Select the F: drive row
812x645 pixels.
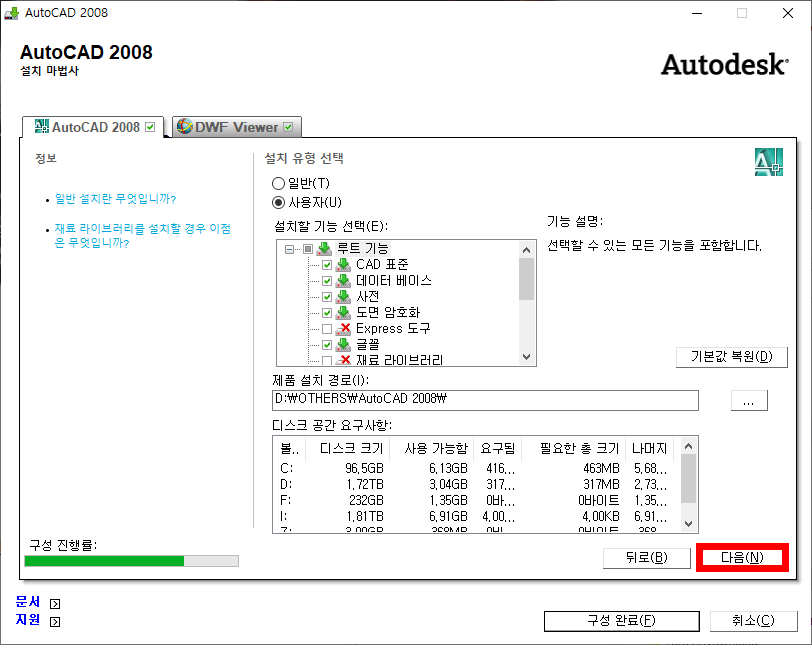coord(476,501)
